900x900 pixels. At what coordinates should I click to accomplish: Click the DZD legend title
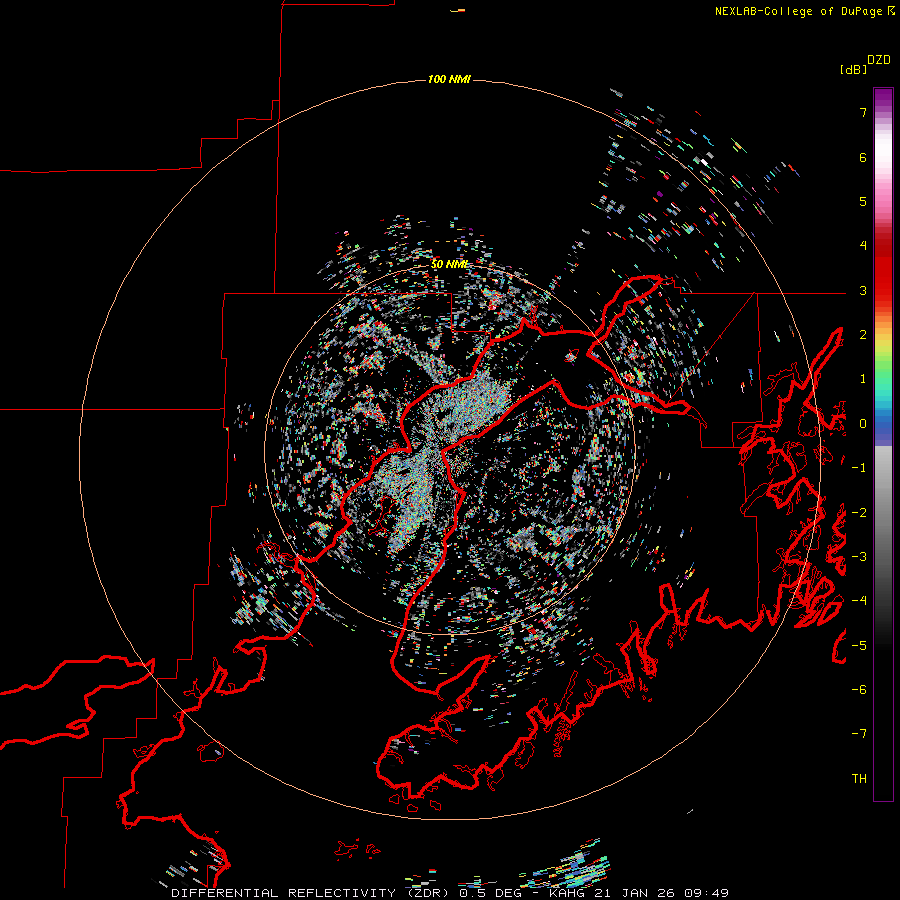879,60
